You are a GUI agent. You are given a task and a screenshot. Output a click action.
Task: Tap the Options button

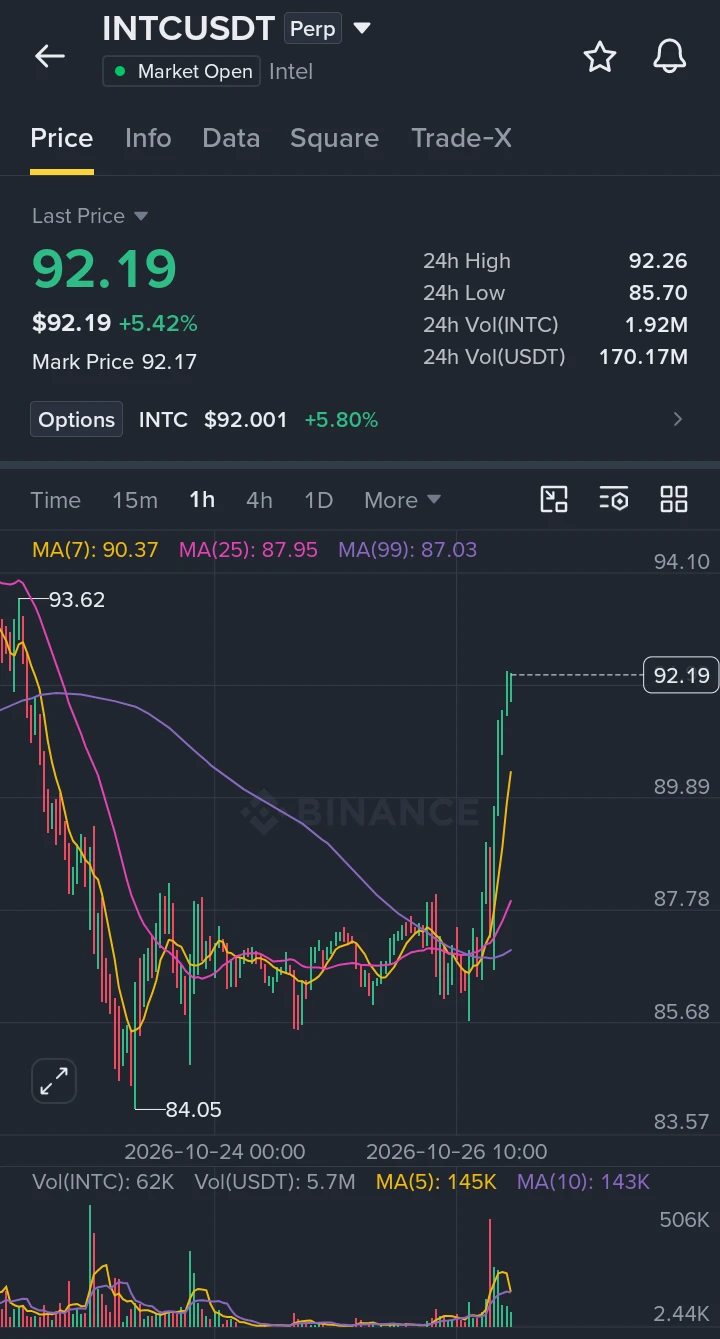[x=76, y=420]
